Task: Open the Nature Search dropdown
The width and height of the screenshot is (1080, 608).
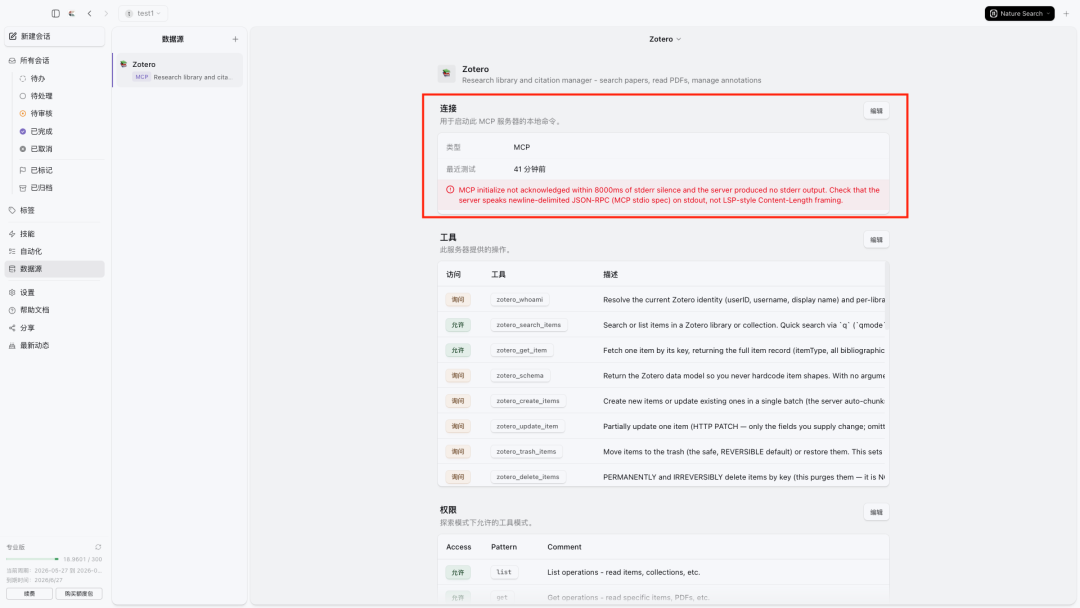Action: [1019, 13]
